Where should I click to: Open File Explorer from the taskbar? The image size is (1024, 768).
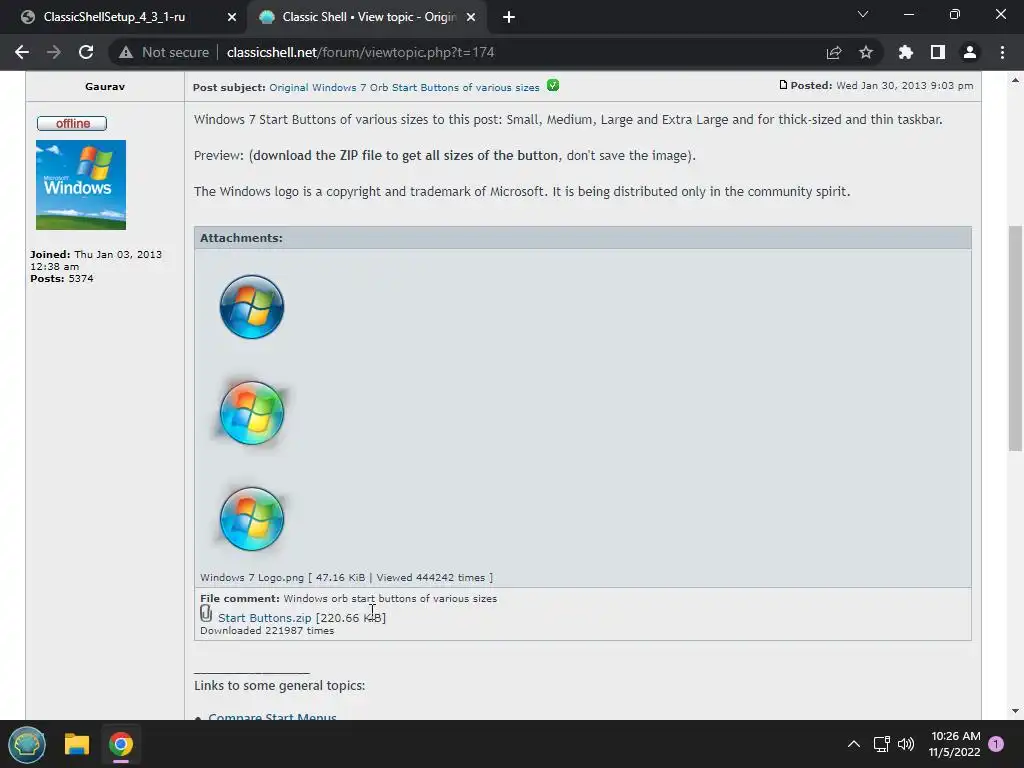[76, 744]
